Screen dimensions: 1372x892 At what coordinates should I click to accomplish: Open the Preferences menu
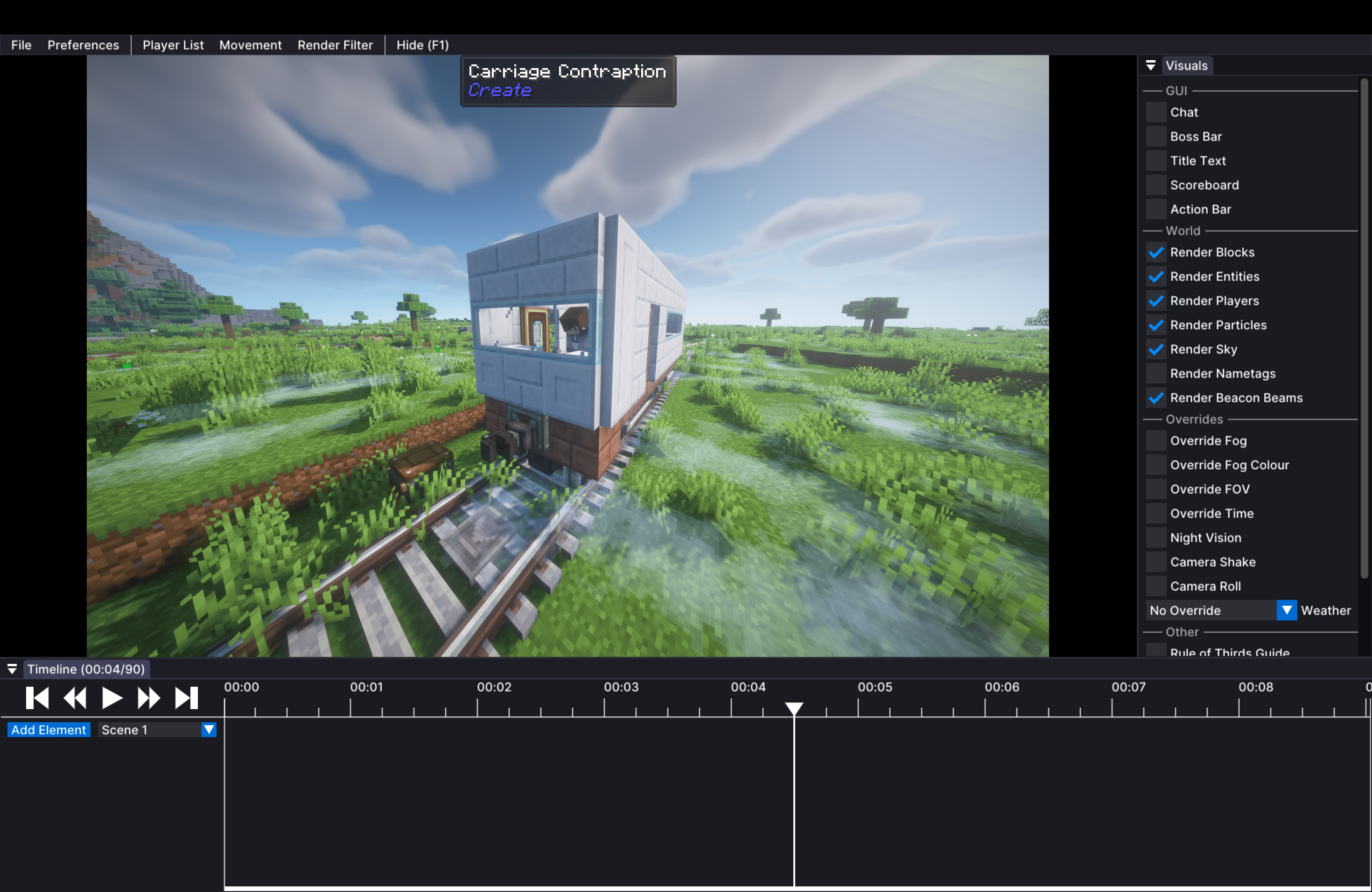tap(83, 45)
